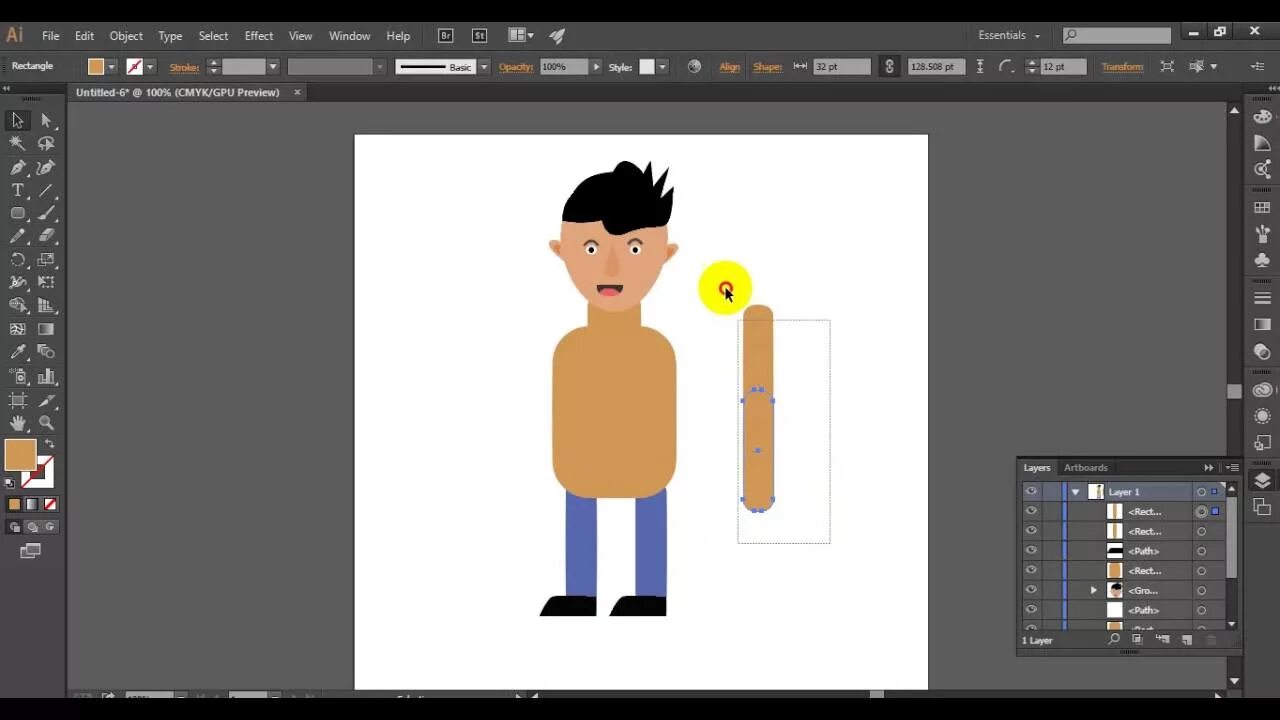This screenshot has width=1280, height=720.
Task: Click target circle for Layer 1
Action: pos(1201,492)
